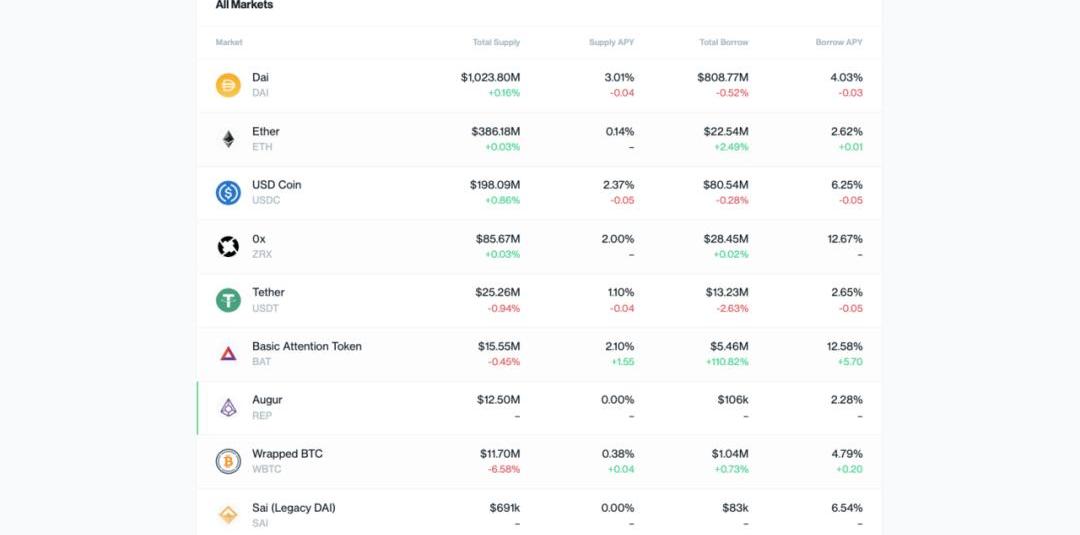The width and height of the screenshot is (1080, 535).
Task: Open the Wrapped BTC market name
Action: coord(287,454)
